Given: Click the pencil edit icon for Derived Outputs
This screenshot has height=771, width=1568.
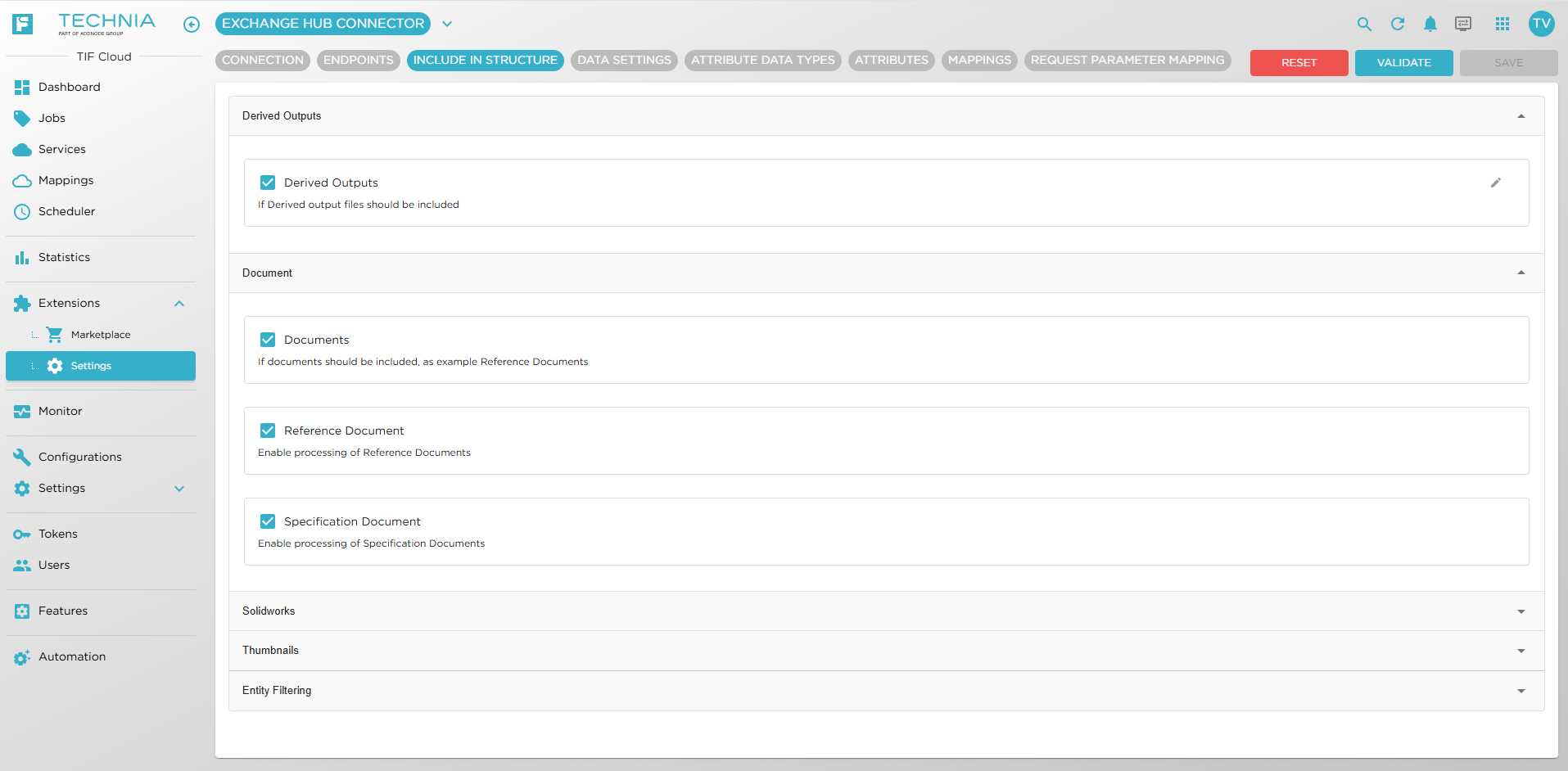Looking at the screenshot, I should (1496, 183).
